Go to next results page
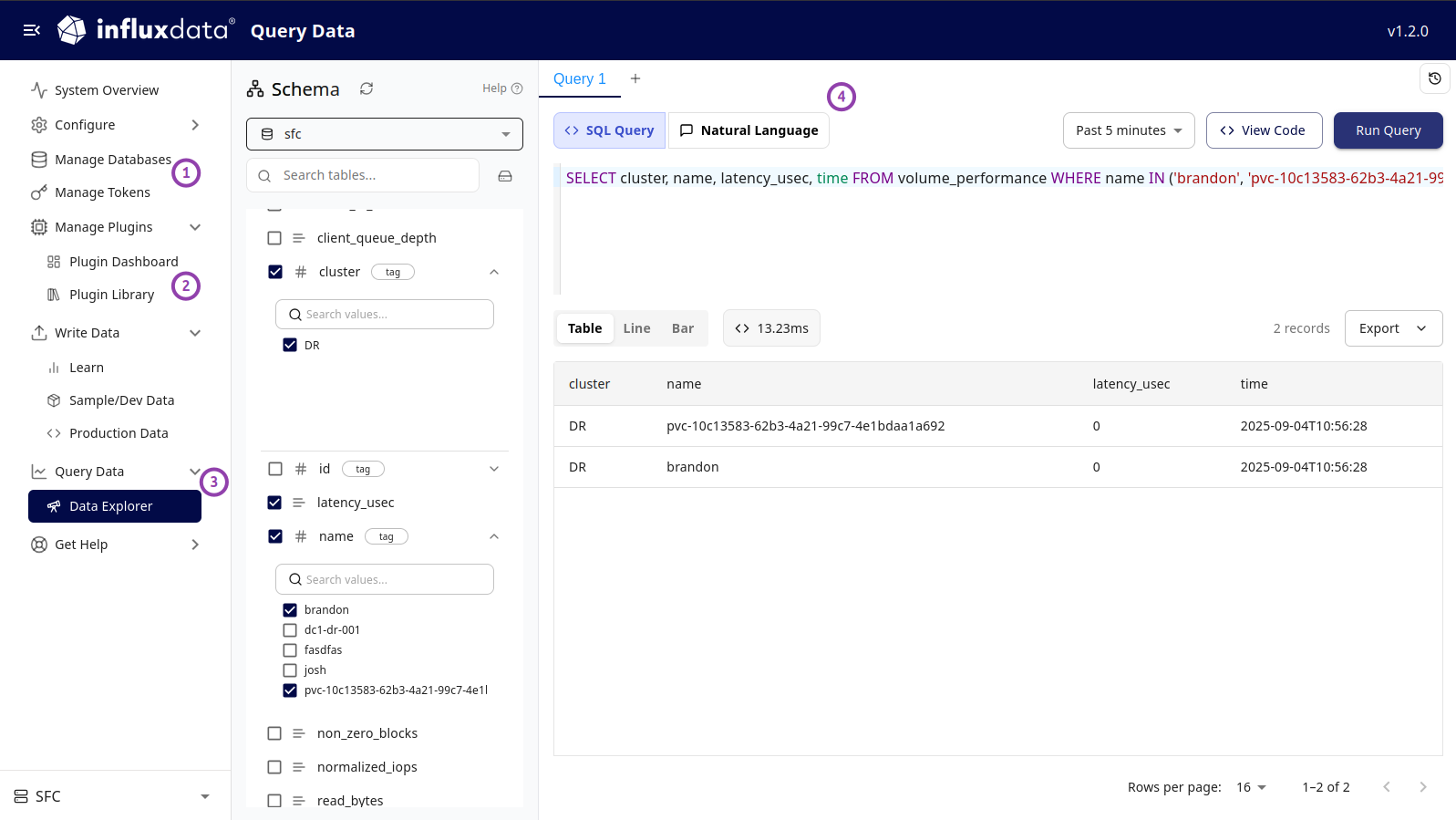1456x820 pixels. pyautogui.click(x=1423, y=787)
